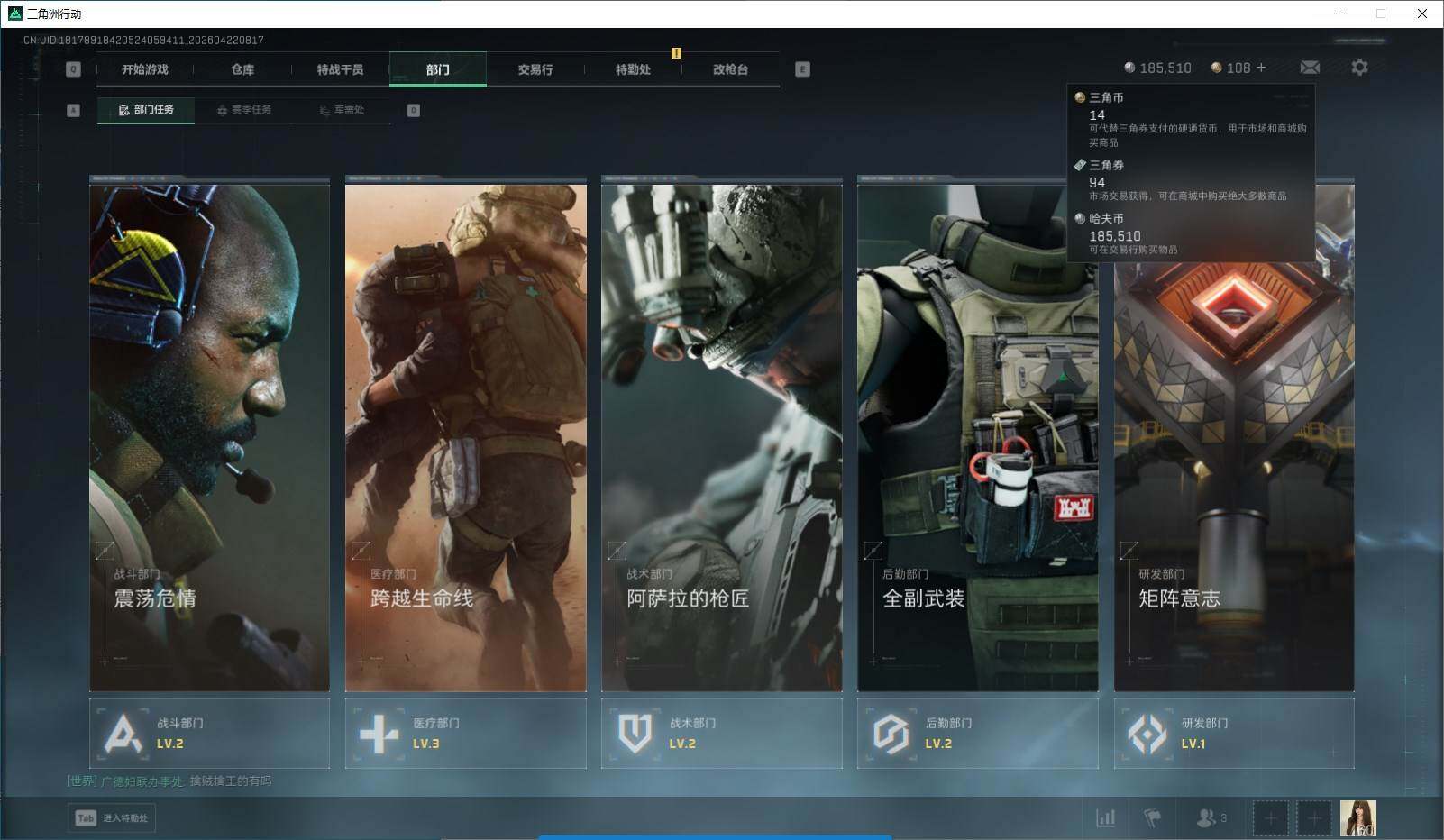Screen dimensions: 1444x840
Task: Click the 战斗部门 emblem icon at LV.2
Action: point(123,734)
